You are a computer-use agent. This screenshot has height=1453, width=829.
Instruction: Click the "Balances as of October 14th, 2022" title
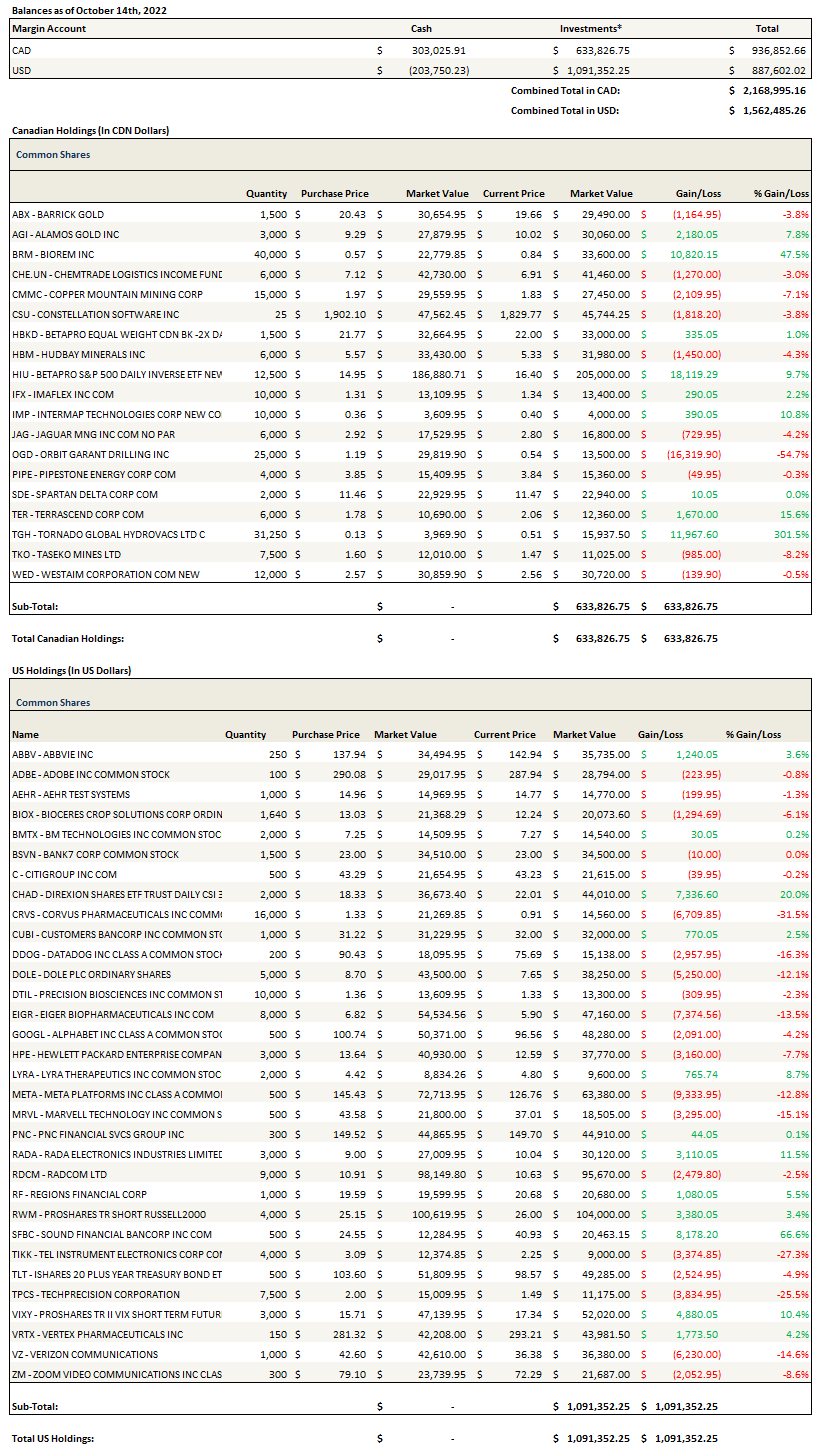click(89, 9)
